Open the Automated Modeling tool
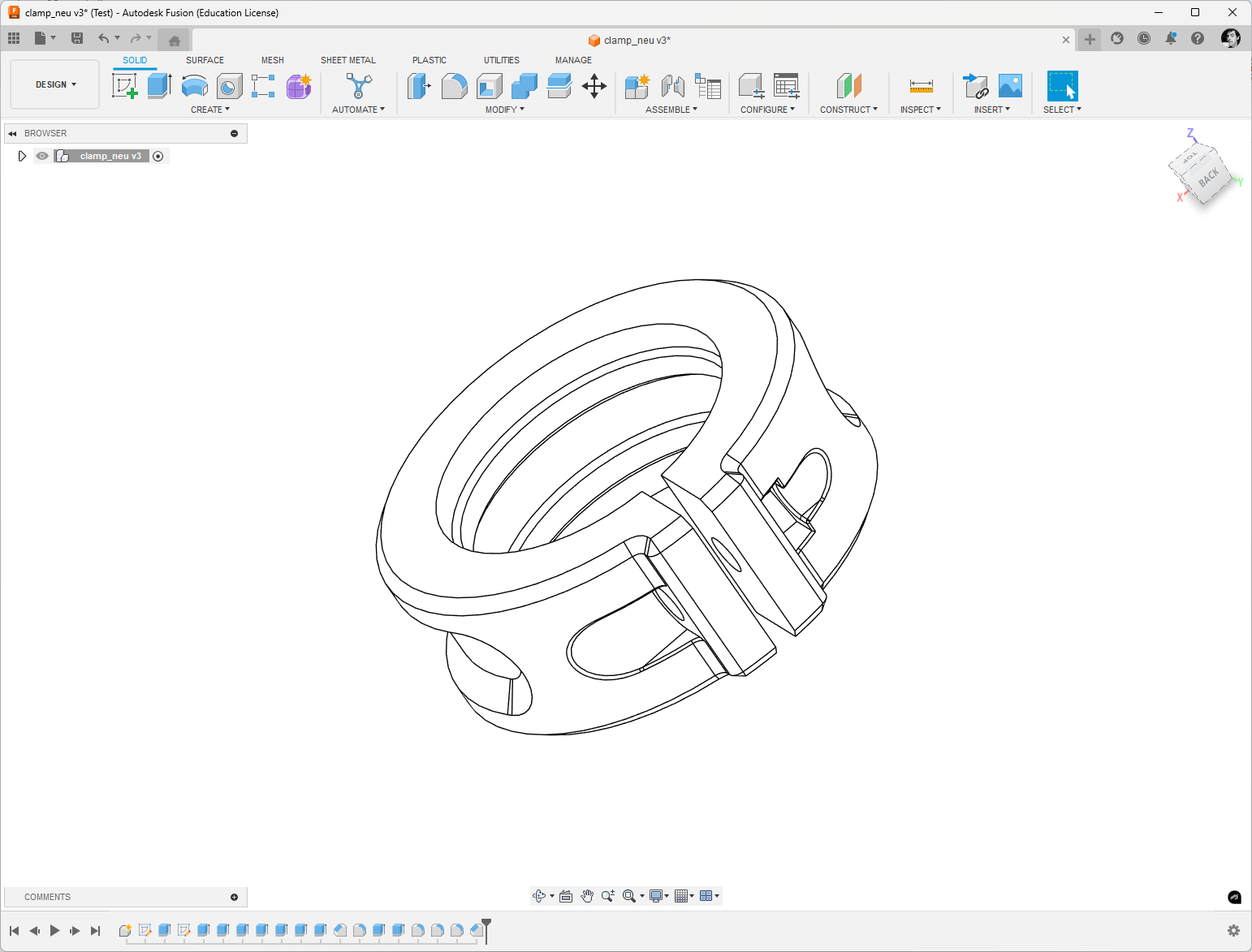This screenshot has width=1252, height=952. point(359,85)
